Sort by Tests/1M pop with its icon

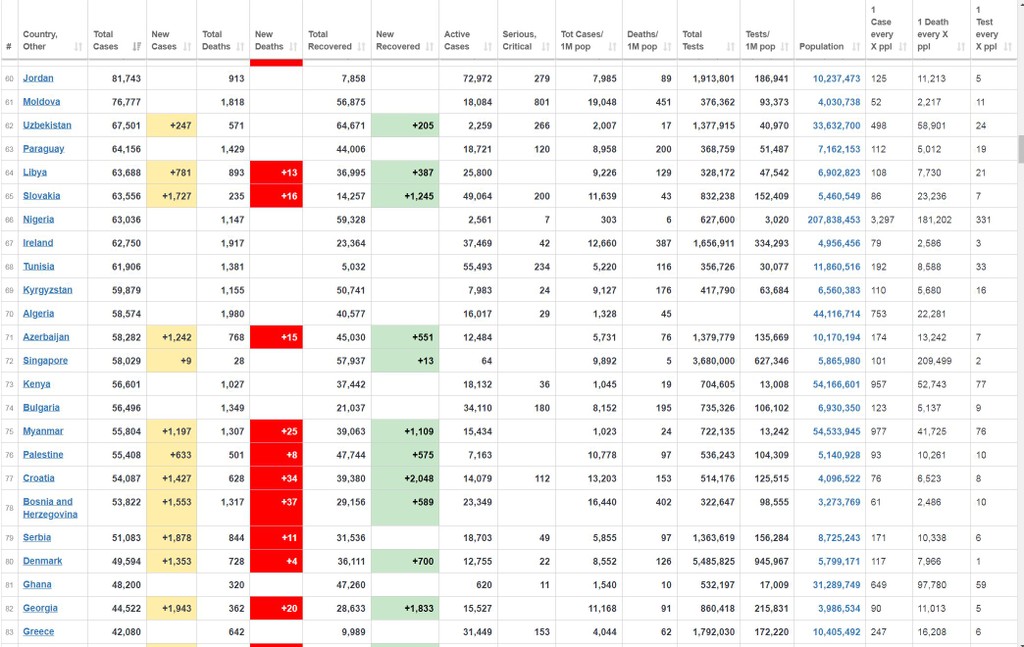tap(785, 46)
